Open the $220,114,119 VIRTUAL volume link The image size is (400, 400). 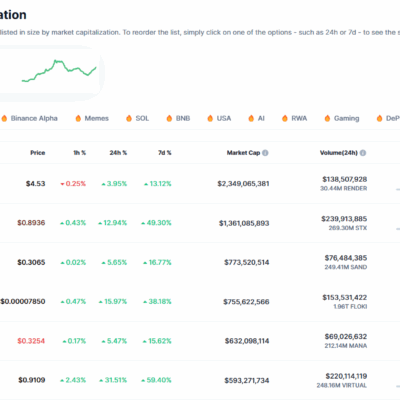(346, 376)
